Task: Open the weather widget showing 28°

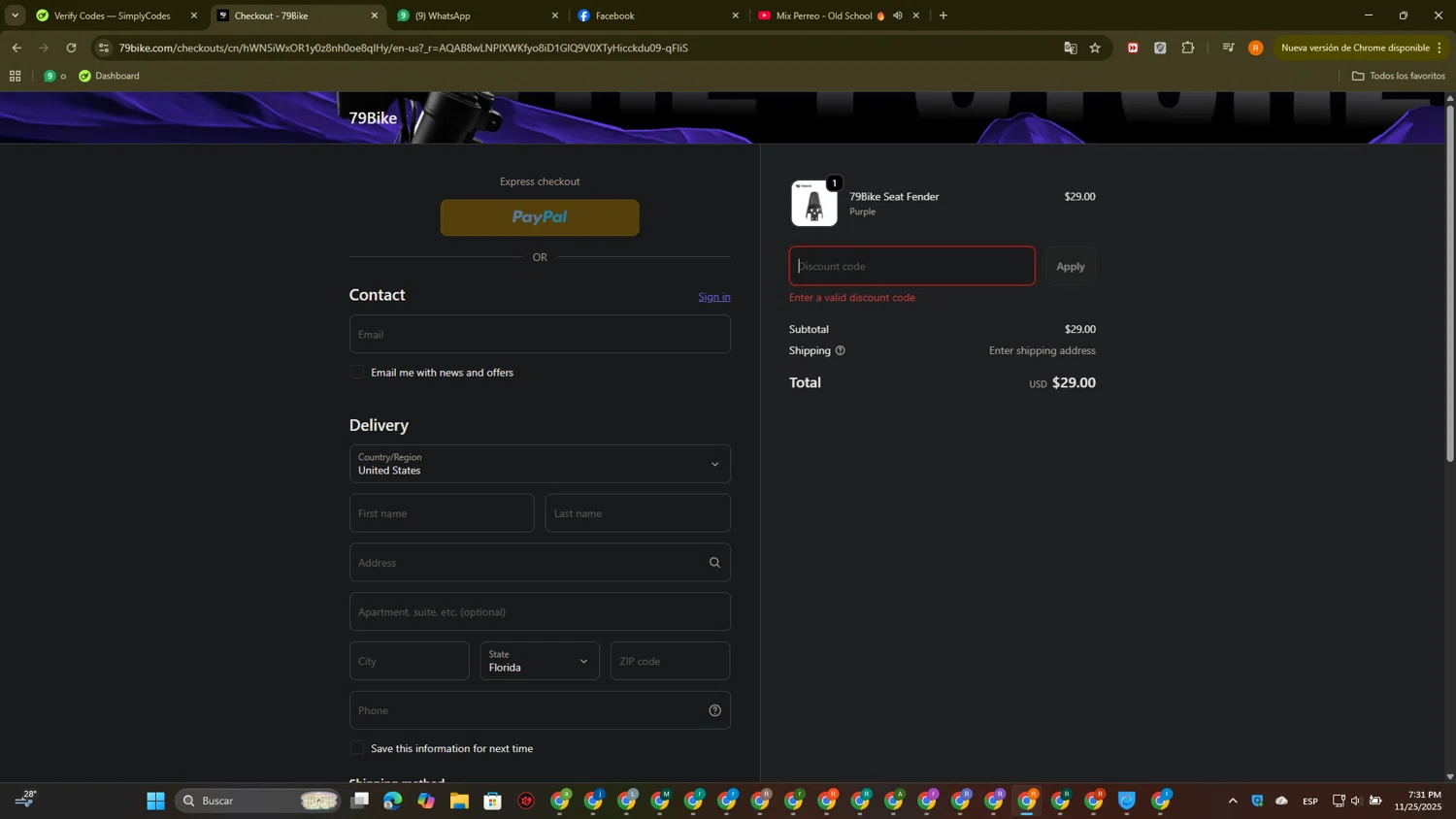Action: tap(25, 799)
